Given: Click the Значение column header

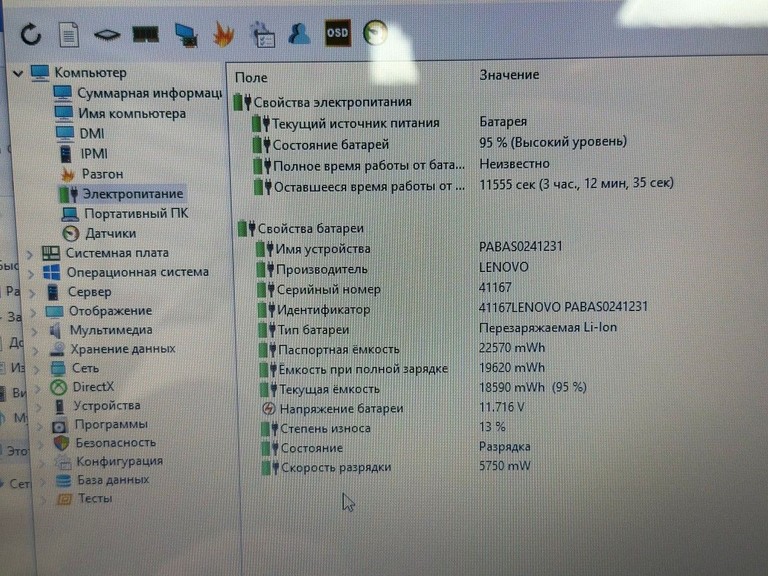Looking at the screenshot, I should tap(509, 75).
